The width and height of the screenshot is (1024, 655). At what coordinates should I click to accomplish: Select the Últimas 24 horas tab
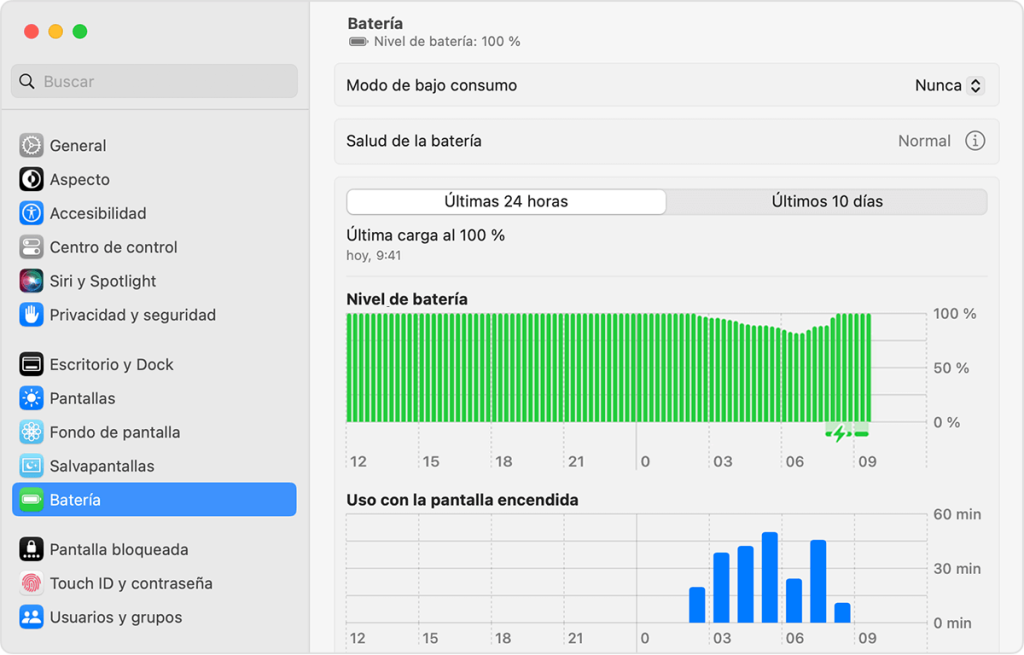506,202
